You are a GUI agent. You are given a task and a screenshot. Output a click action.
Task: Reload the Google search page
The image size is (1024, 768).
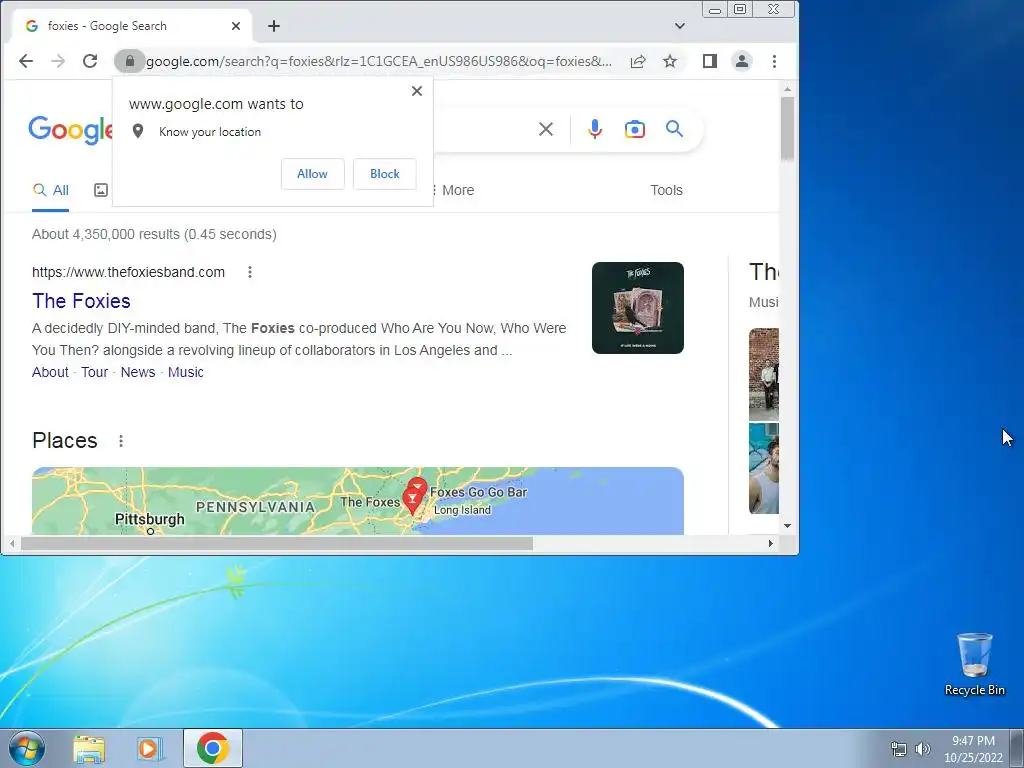coord(90,61)
